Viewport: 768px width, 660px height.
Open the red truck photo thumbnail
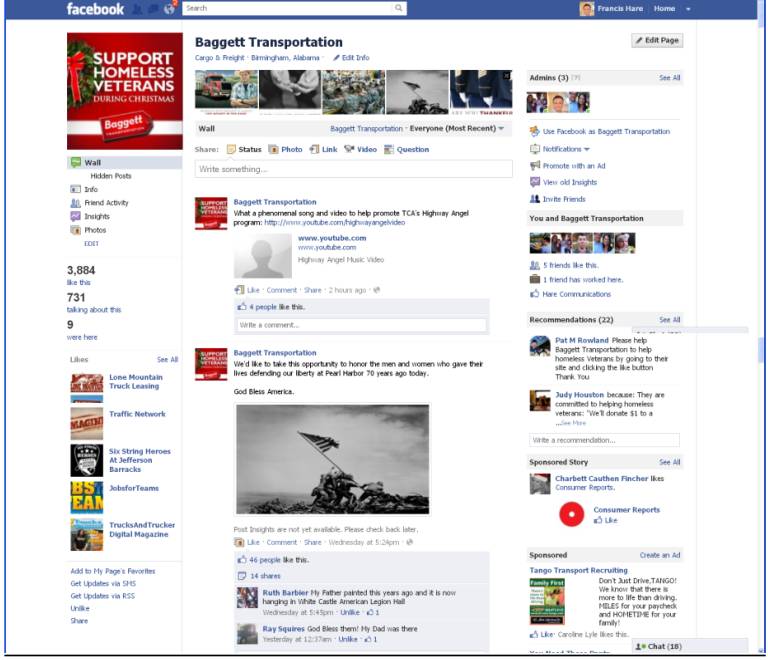pyautogui.click(x=226, y=92)
